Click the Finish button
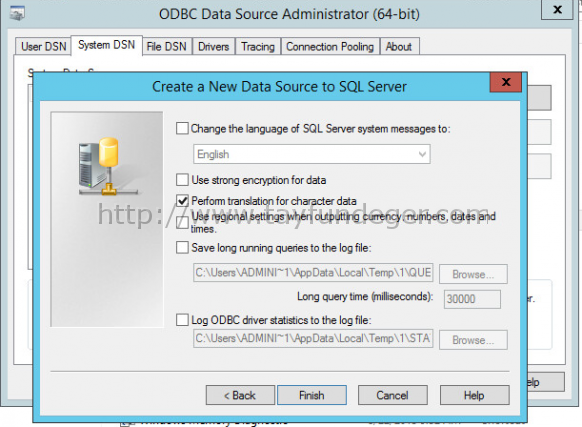This screenshot has height=427, width=582. [x=312, y=395]
